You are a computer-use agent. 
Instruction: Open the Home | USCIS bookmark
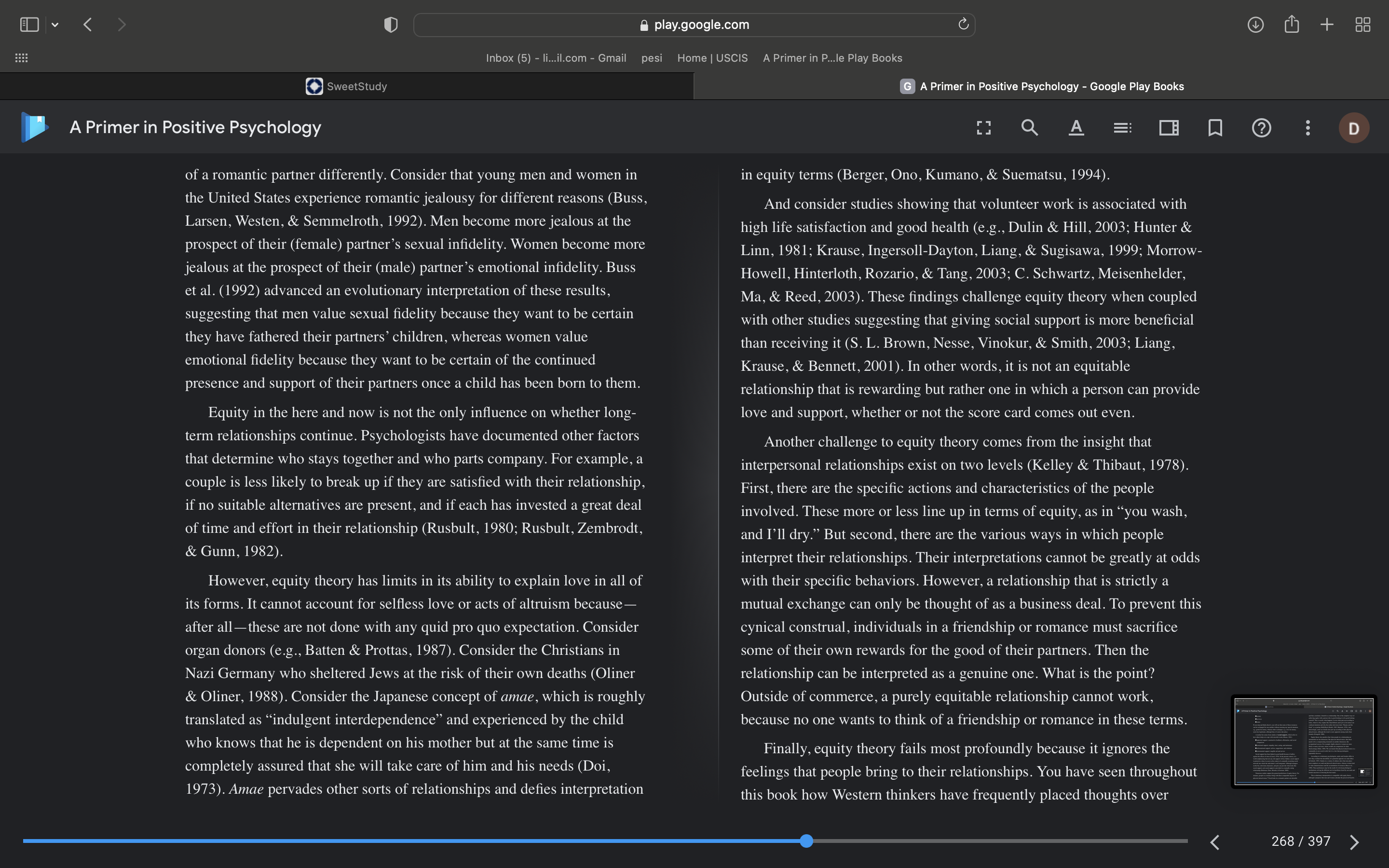[712, 58]
